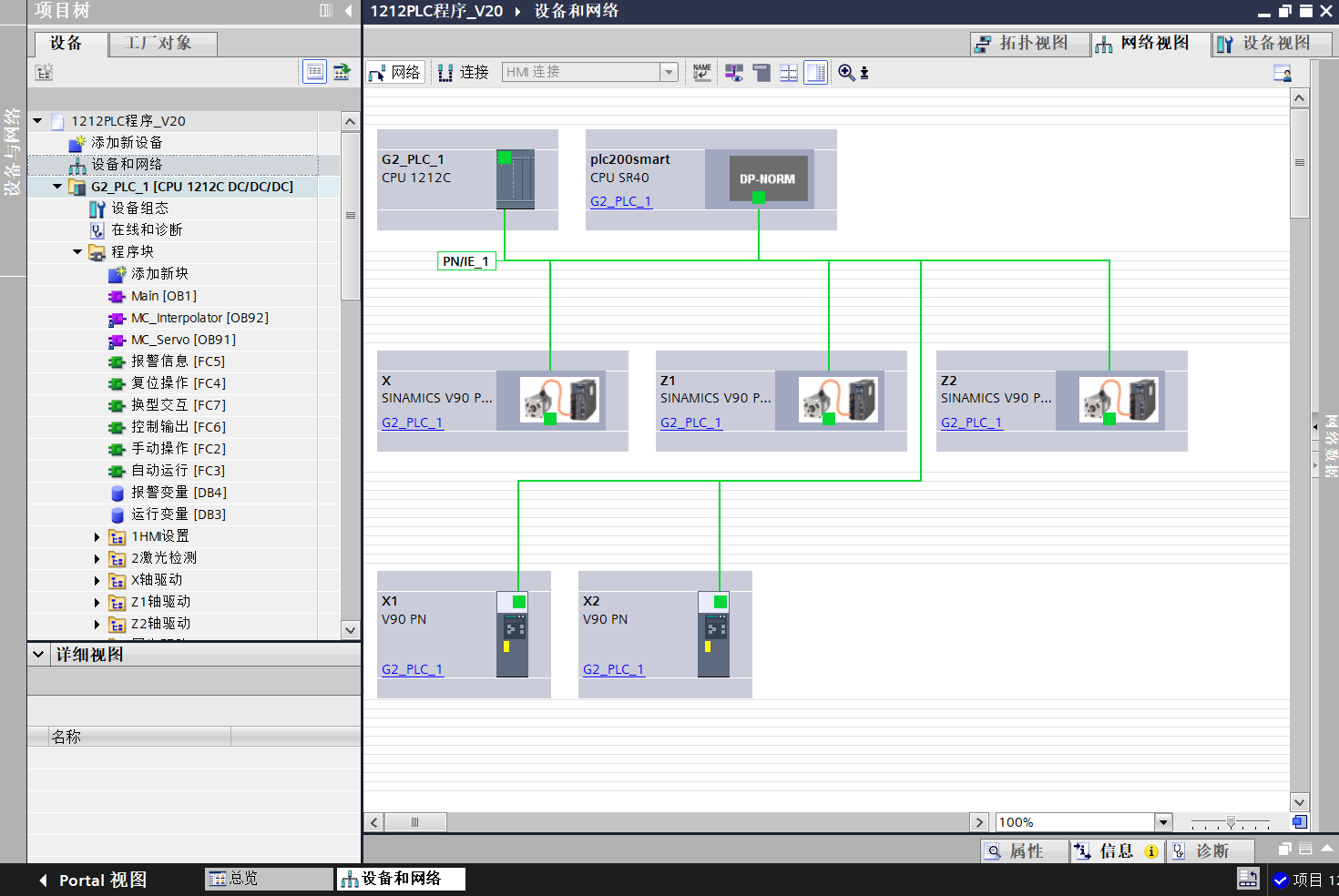Switch to 设备视图 device view tab
1339x896 pixels.
(1273, 43)
